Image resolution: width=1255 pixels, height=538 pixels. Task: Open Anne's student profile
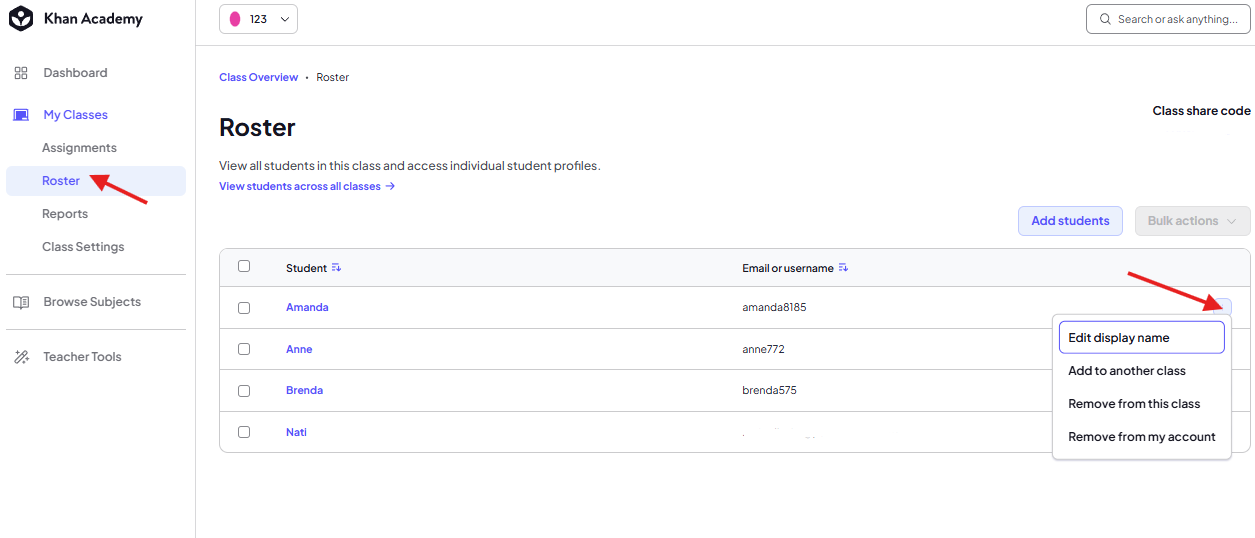pyautogui.click(x=299, y=349)
